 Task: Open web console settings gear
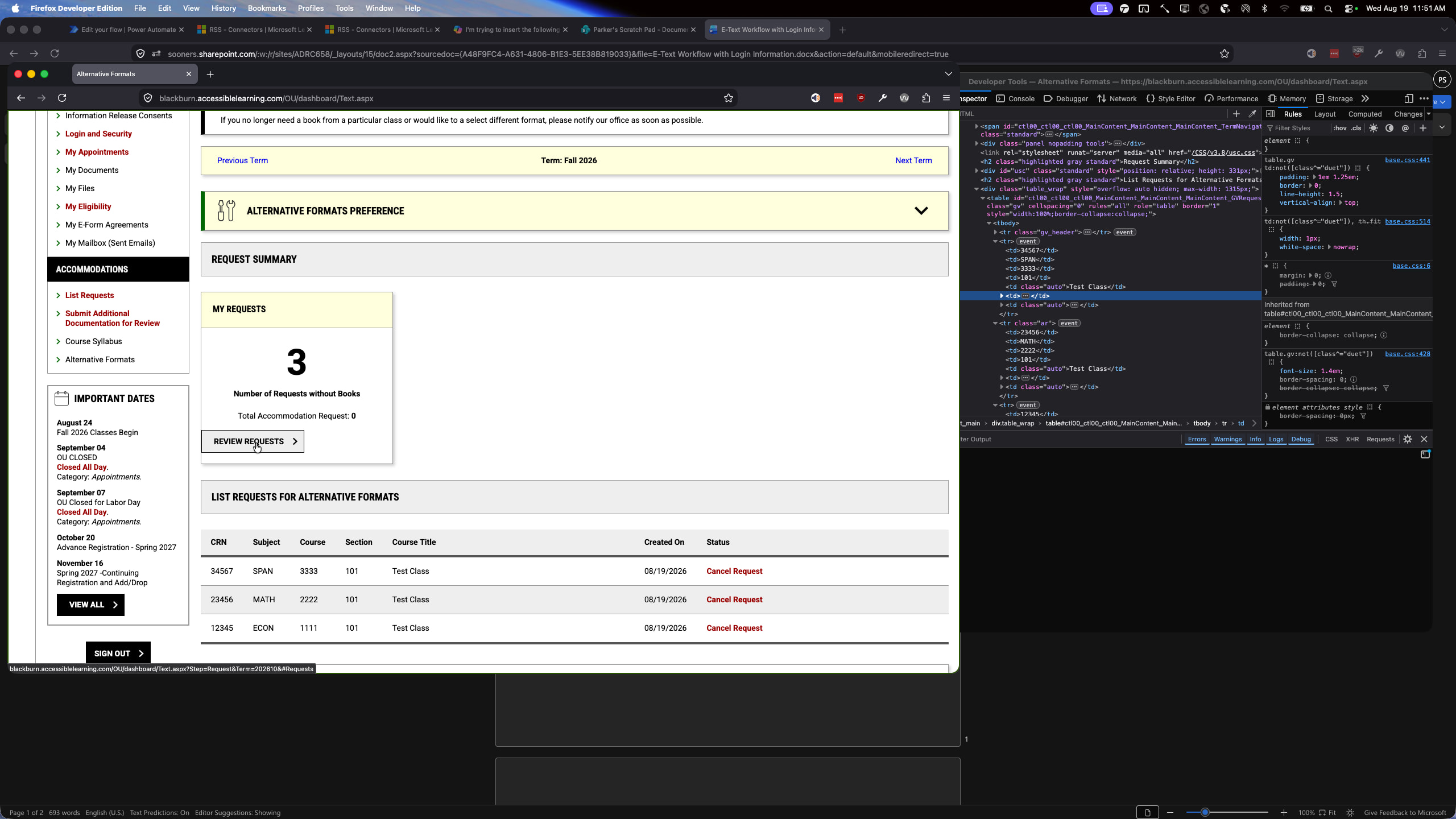click(x=1408, y=439)
